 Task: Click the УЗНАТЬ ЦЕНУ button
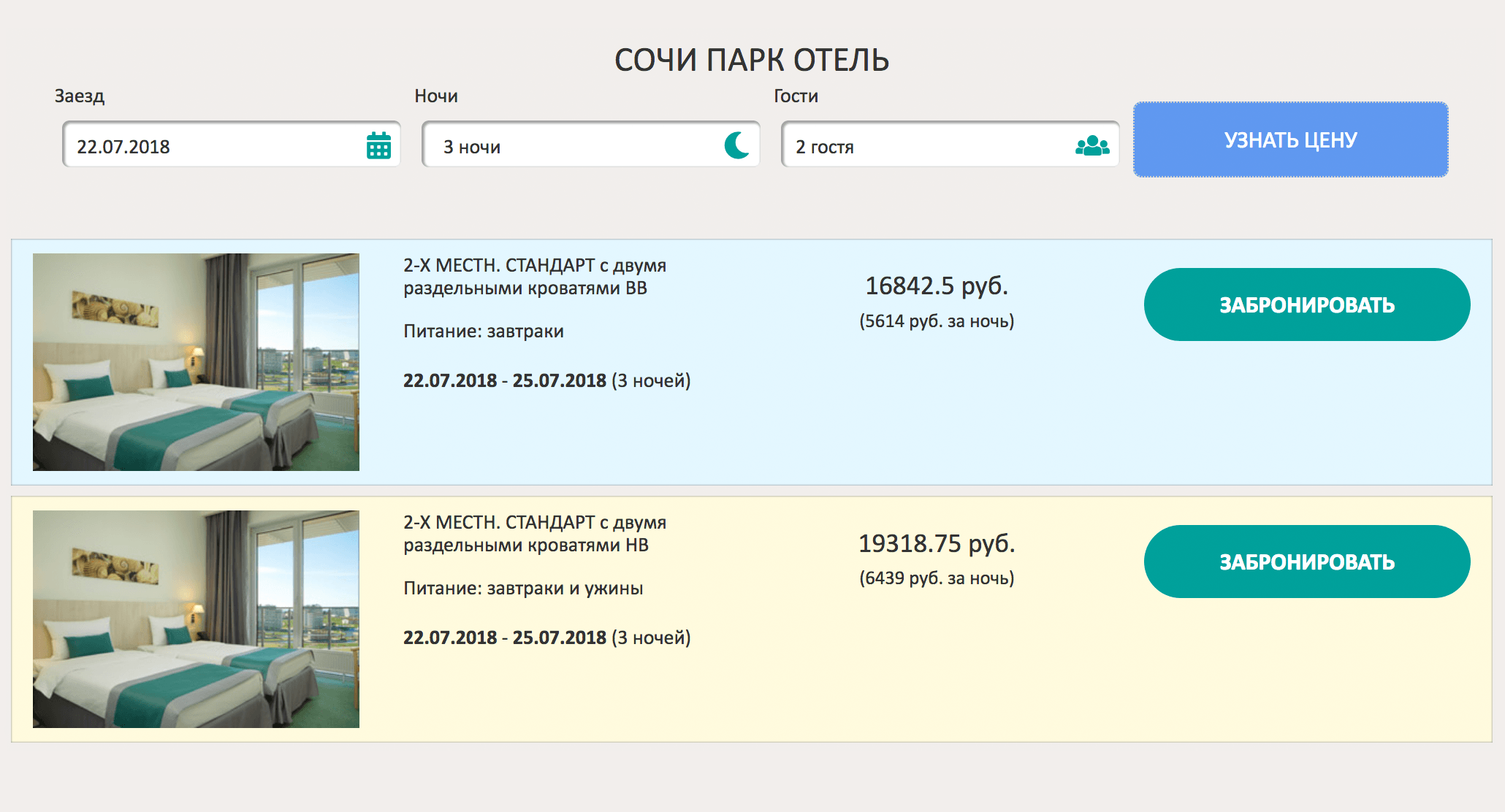[1291, 139]
